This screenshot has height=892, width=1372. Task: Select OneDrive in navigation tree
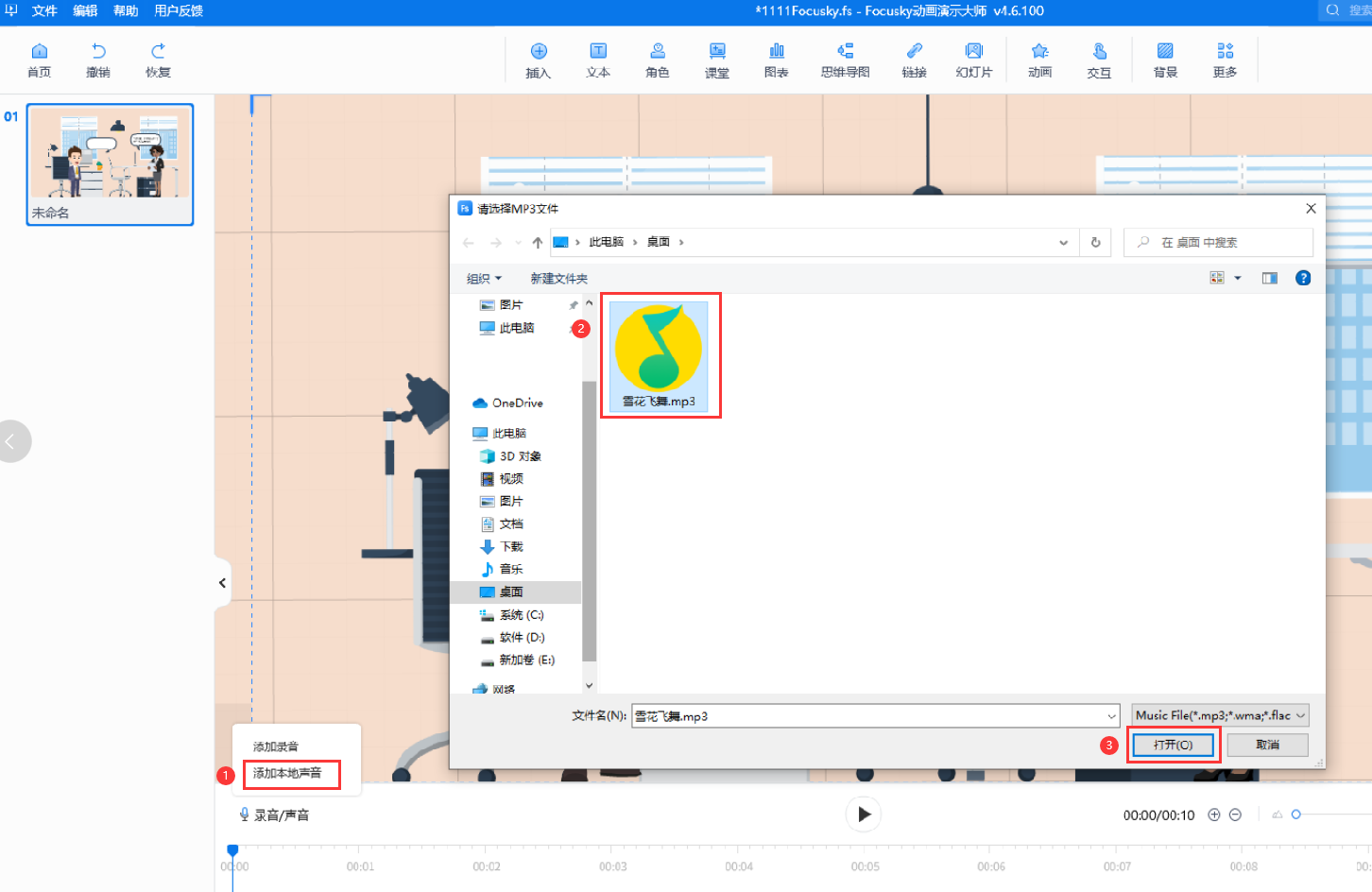click(x=517, y=403)
